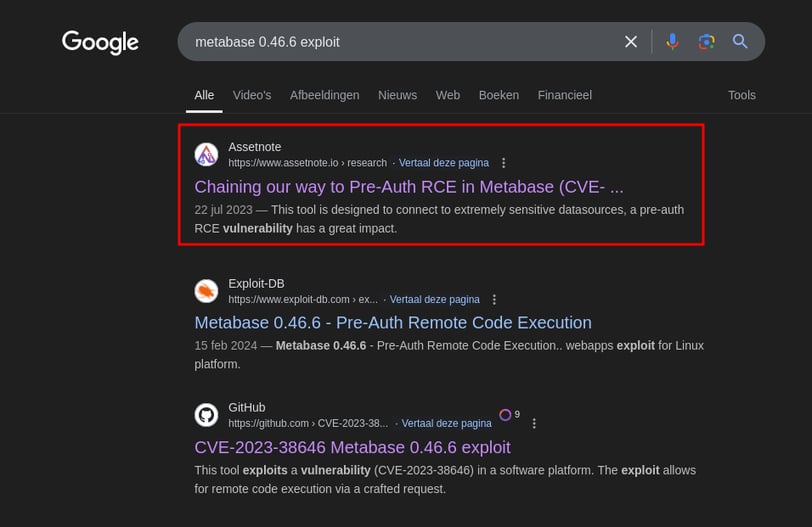Viewport: 812px width, 527px height.
Task: Click the Exploit-DB site favicon
Action: pyautogui.click(x=206, y=291)
